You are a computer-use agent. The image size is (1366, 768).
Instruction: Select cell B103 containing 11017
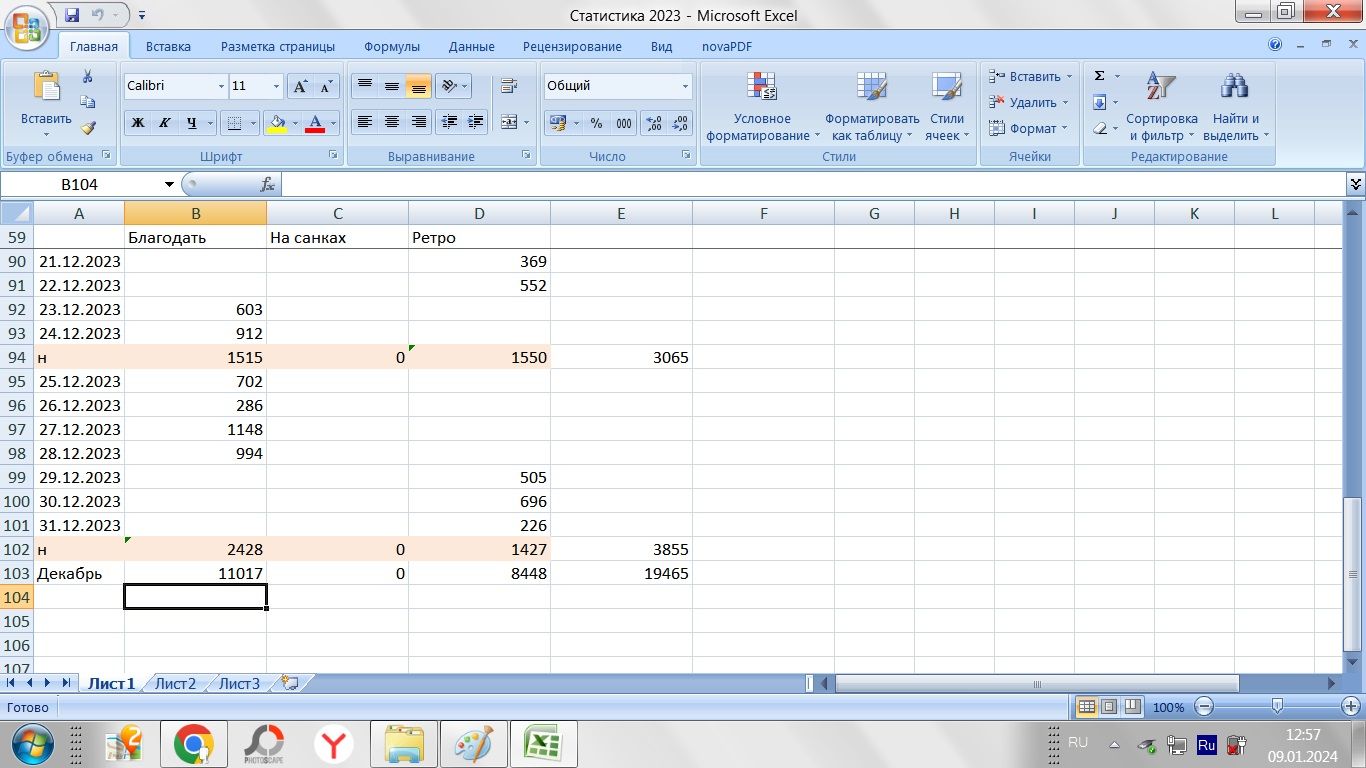(195, 574)
